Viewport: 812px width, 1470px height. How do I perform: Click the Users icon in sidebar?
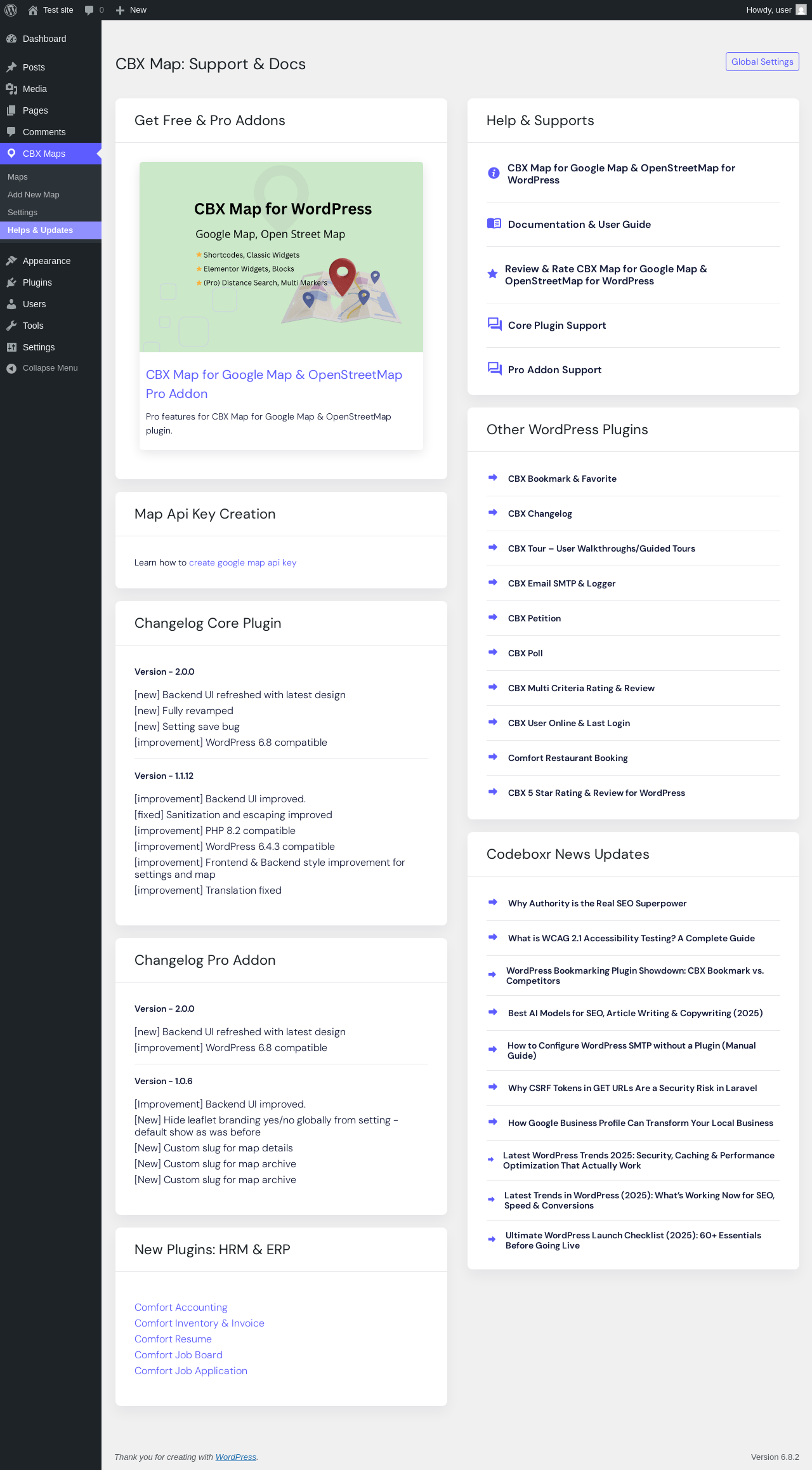(11, 304)
